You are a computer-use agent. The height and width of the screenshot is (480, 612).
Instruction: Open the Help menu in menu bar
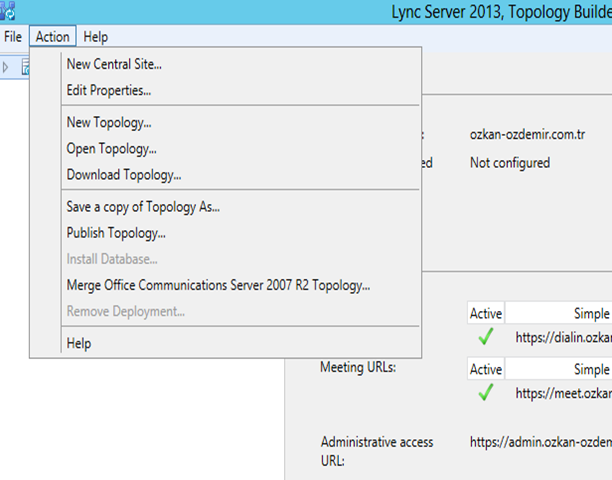[96, 37]
